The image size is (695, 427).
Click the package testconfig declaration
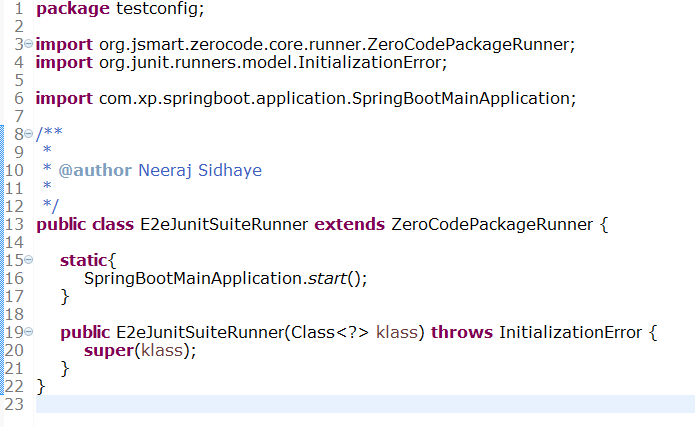tap(120, 8)
